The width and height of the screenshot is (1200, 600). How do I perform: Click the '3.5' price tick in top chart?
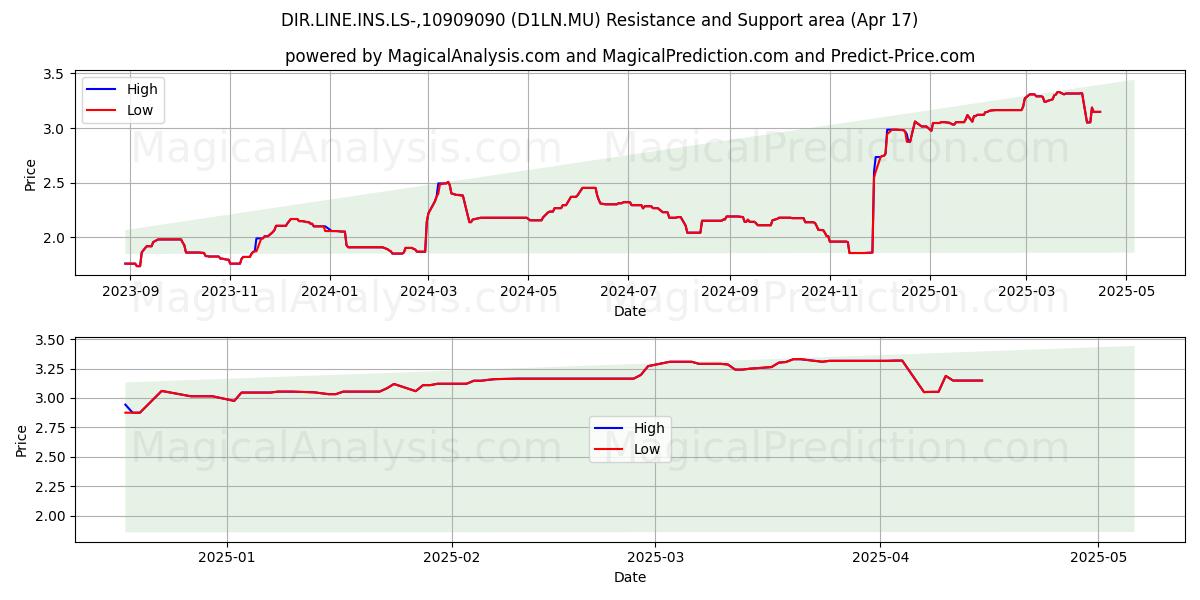54,75
